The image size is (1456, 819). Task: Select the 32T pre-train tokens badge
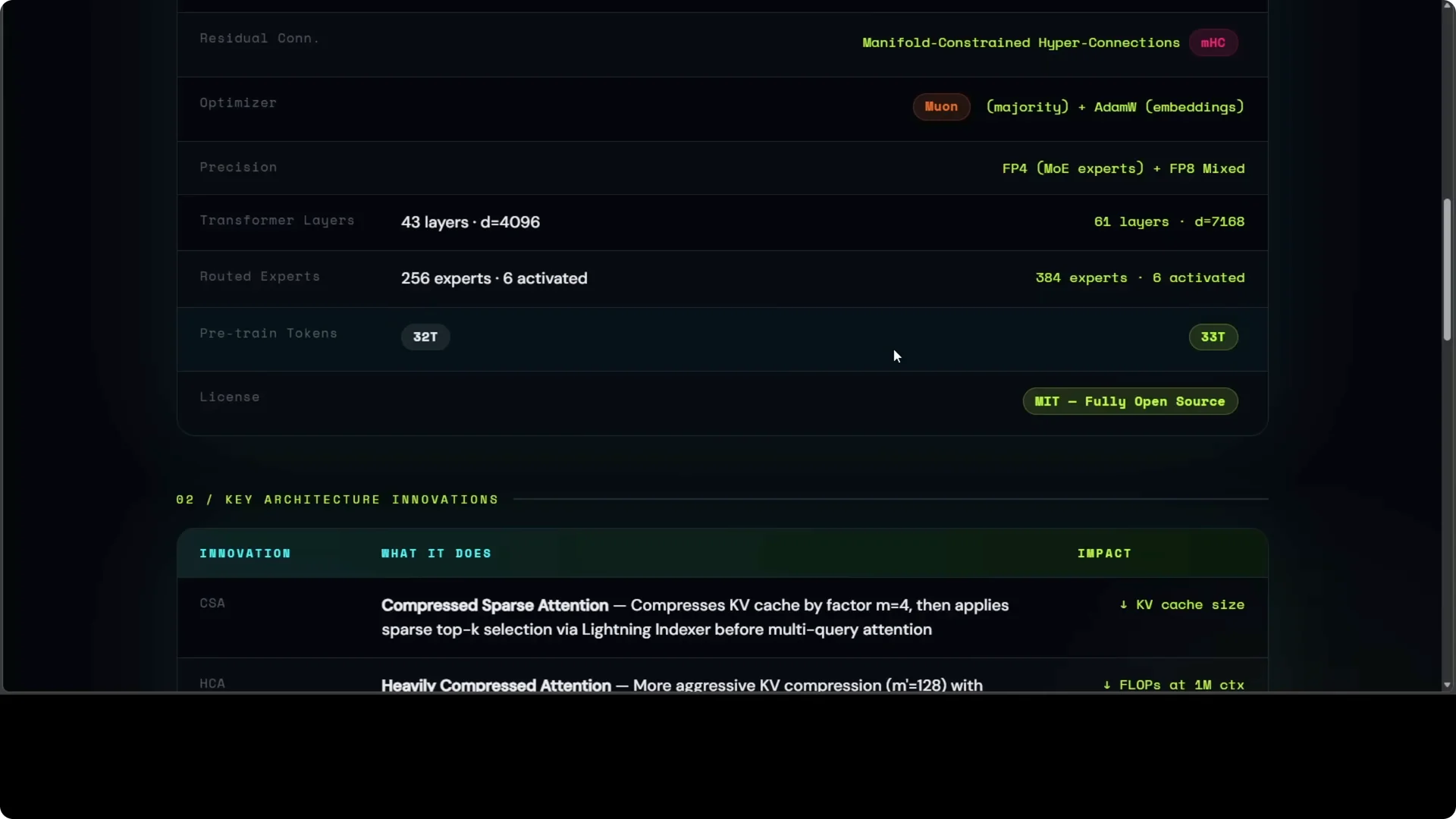[x=425, y=337]
